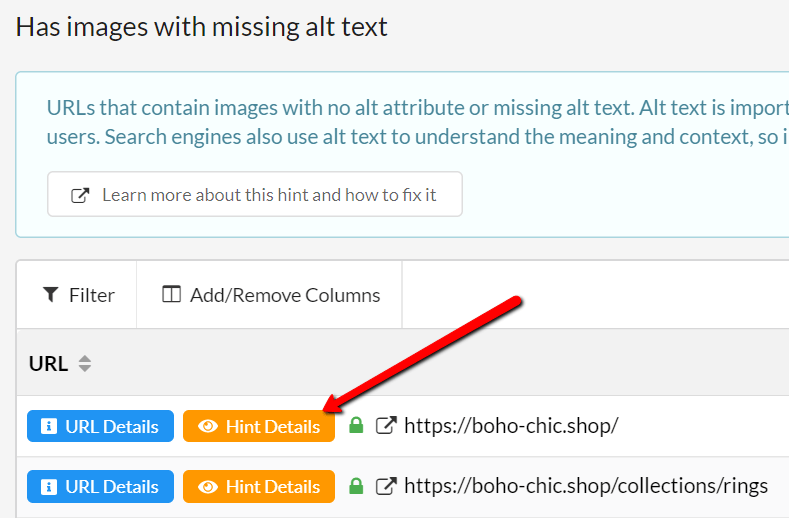Click the external icon in Learn more button
Screen dimensions: 789x518
[x=80, y=195]
